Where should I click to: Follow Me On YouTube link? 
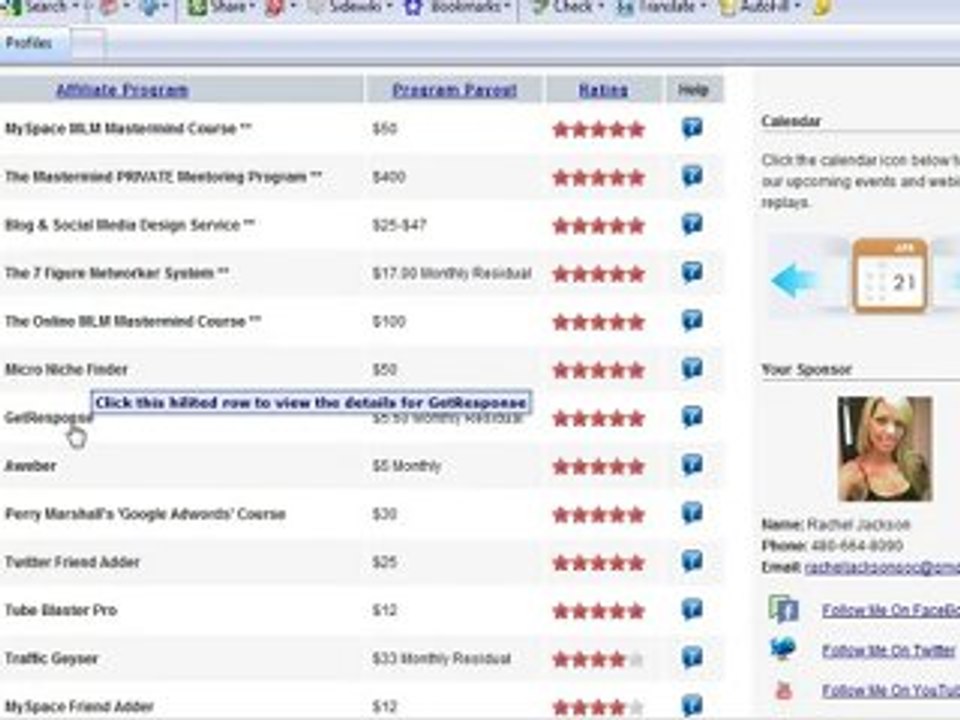[x=891, y=691]
